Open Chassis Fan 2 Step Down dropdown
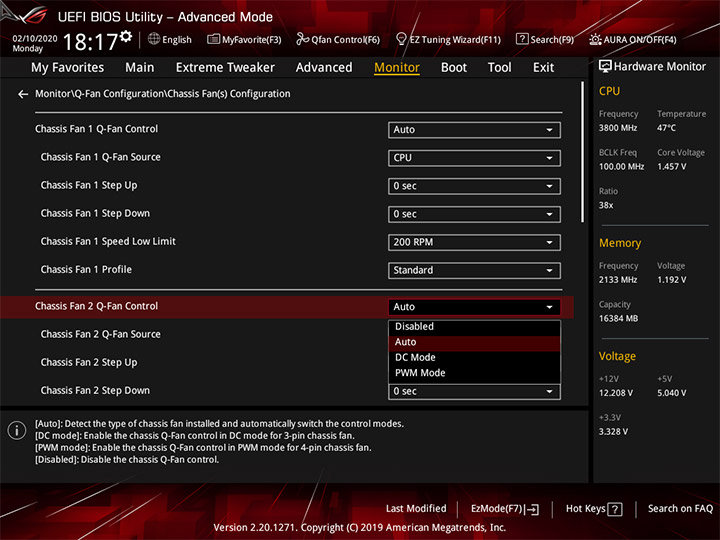This screenshot has height=540, width=720. tap(474, 392)
